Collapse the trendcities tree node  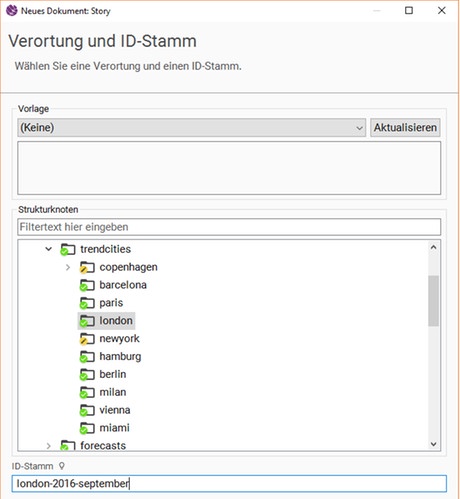pos(49,249)
